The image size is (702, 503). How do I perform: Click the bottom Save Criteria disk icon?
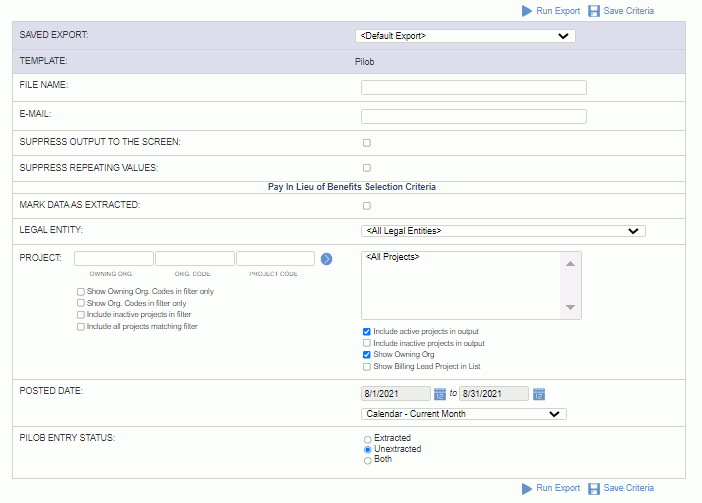(x=594, y=489)
